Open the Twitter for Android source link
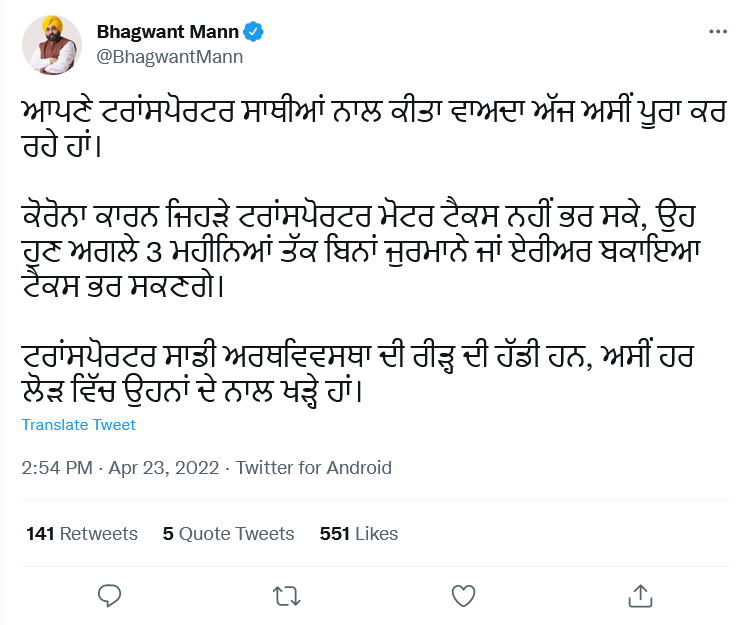The height and width of the screenshot is (625, 748). click(x=314, y=468)
